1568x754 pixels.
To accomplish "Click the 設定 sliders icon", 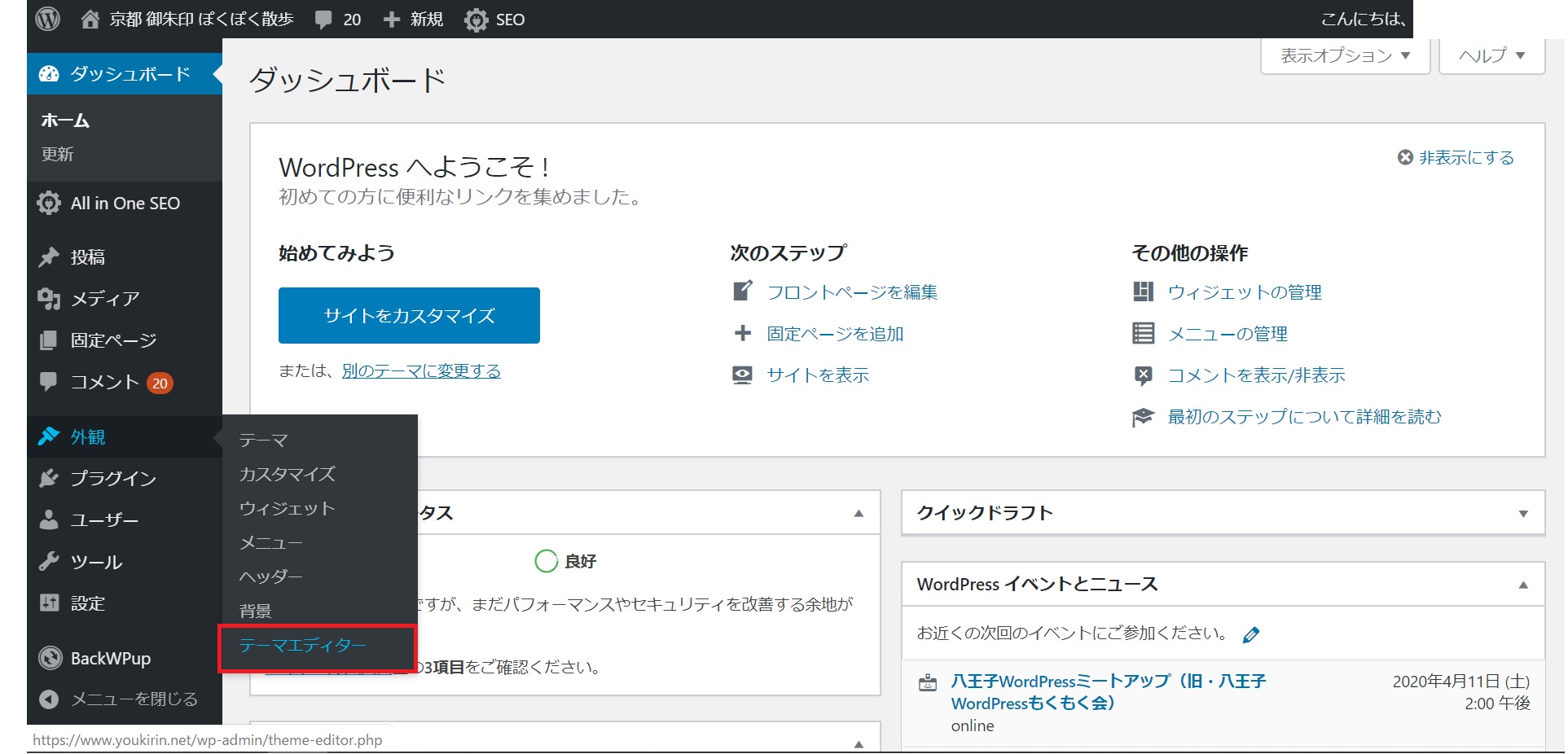I will pyautogui.click(x=49, y=603).
